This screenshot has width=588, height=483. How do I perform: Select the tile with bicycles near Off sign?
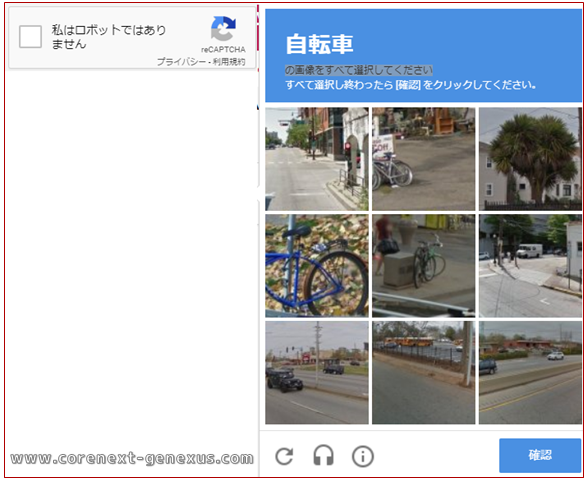[x=424, y=159]
